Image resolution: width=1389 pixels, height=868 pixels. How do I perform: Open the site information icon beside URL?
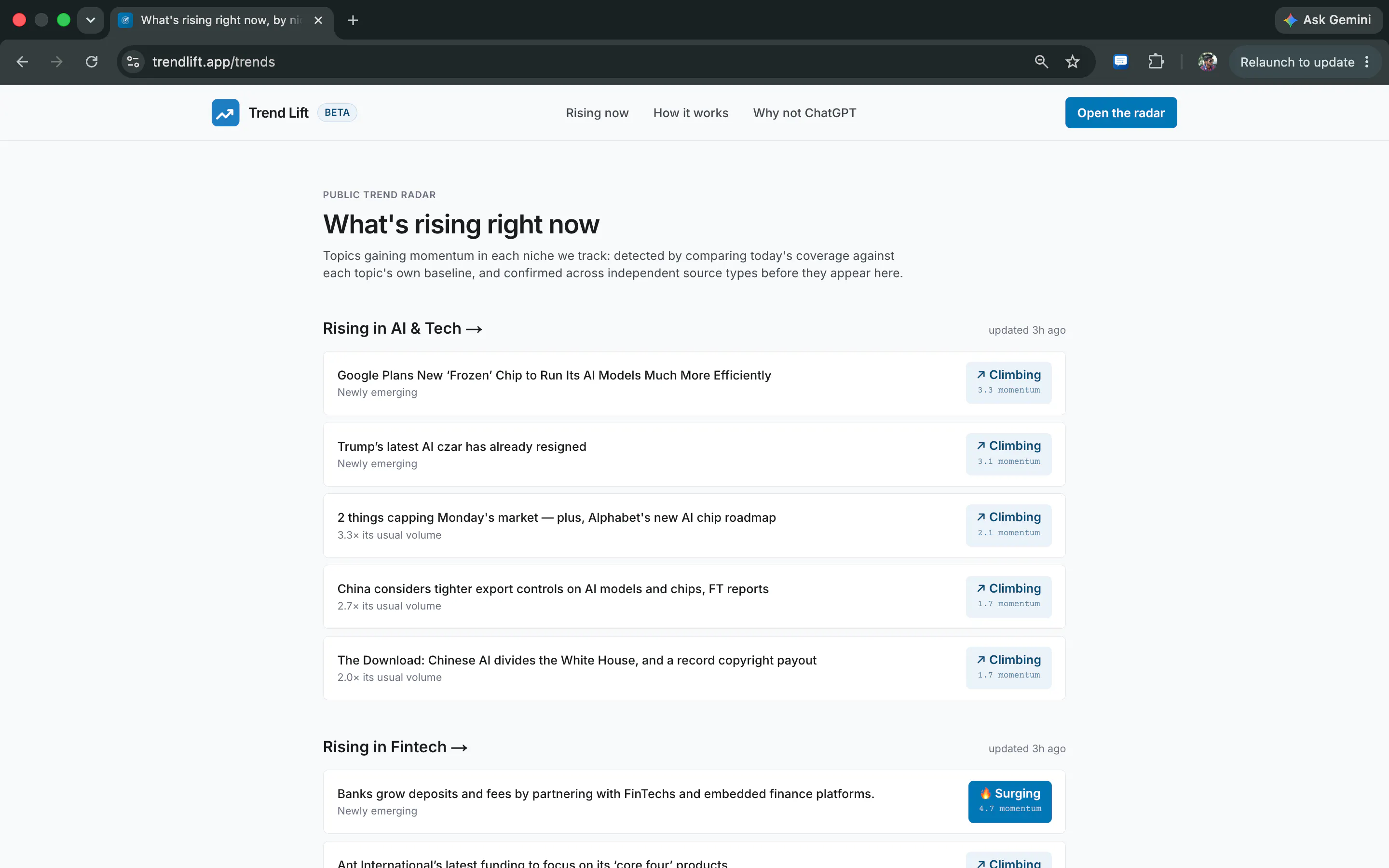133,61
